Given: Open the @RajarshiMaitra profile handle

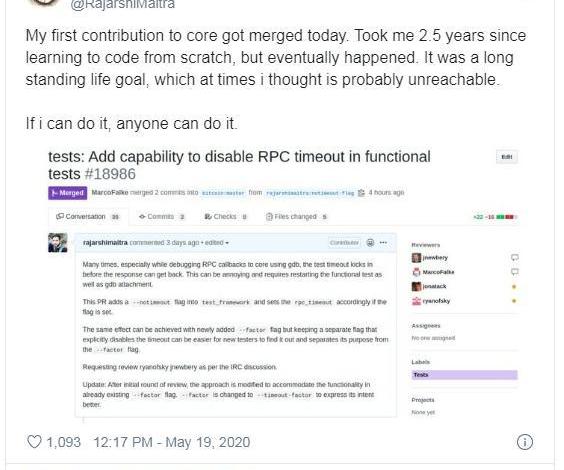Looking at the screenshot, I should coord(123,4).
